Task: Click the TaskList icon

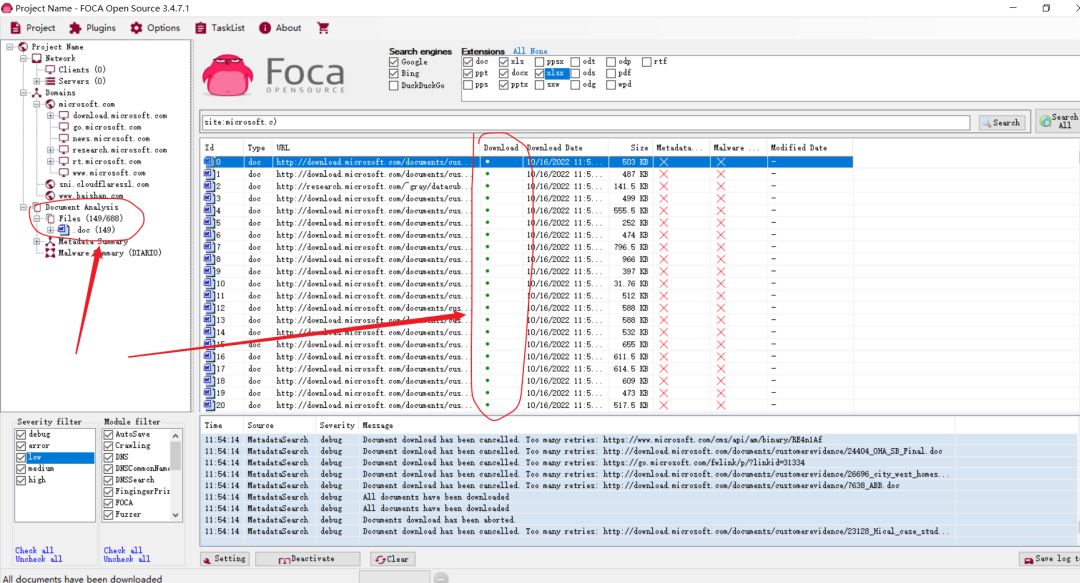Action: pyautogui.click(x=200, y=28)
